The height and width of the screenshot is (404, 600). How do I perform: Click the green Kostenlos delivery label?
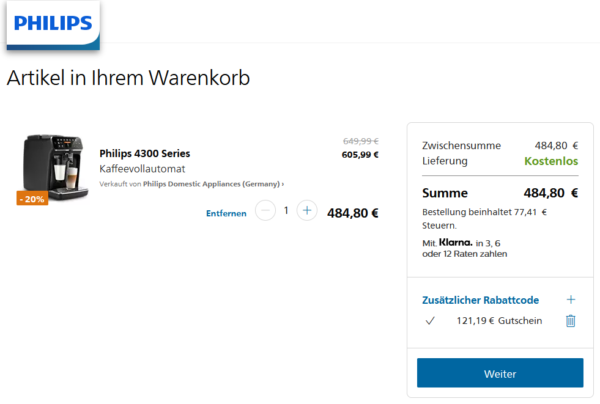550,160
